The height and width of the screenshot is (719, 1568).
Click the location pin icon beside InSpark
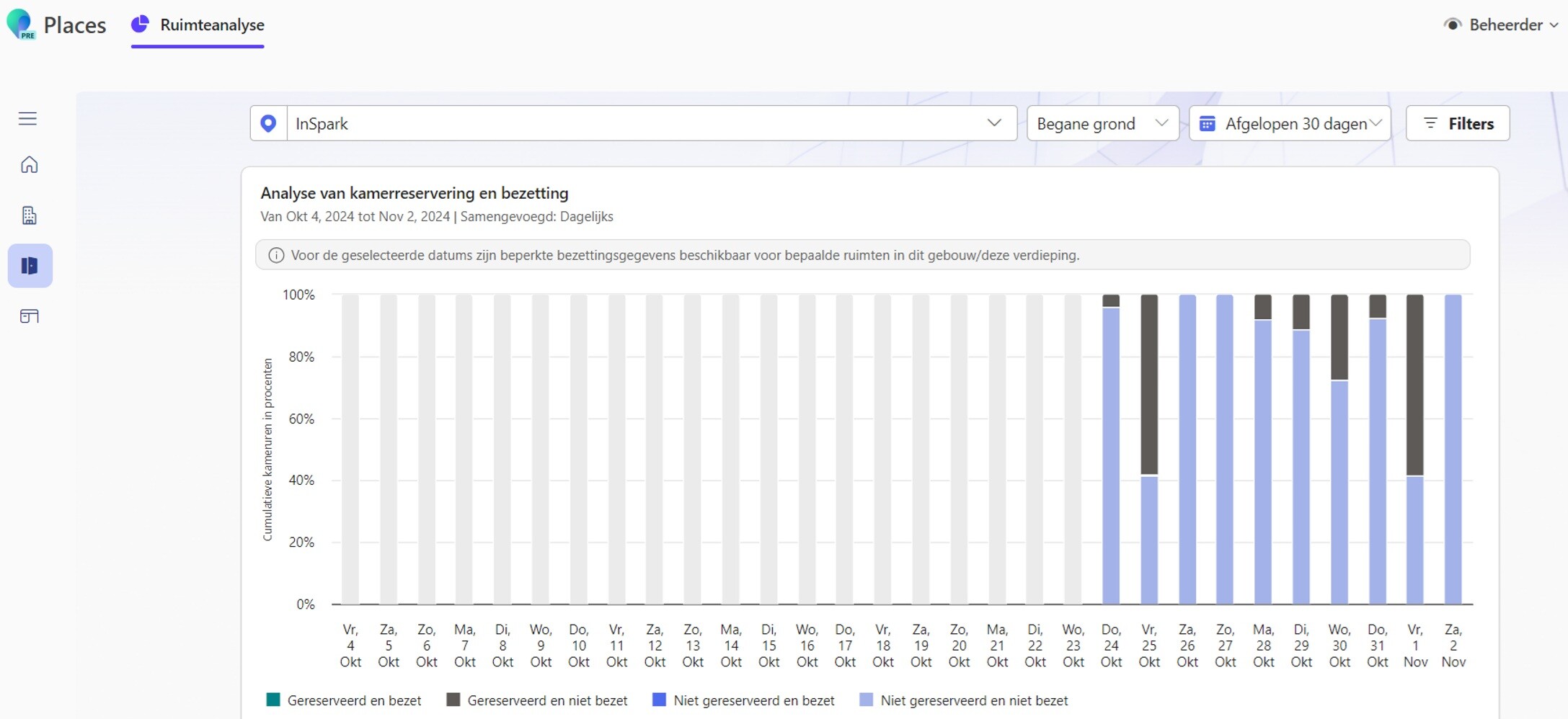point(268,124)
